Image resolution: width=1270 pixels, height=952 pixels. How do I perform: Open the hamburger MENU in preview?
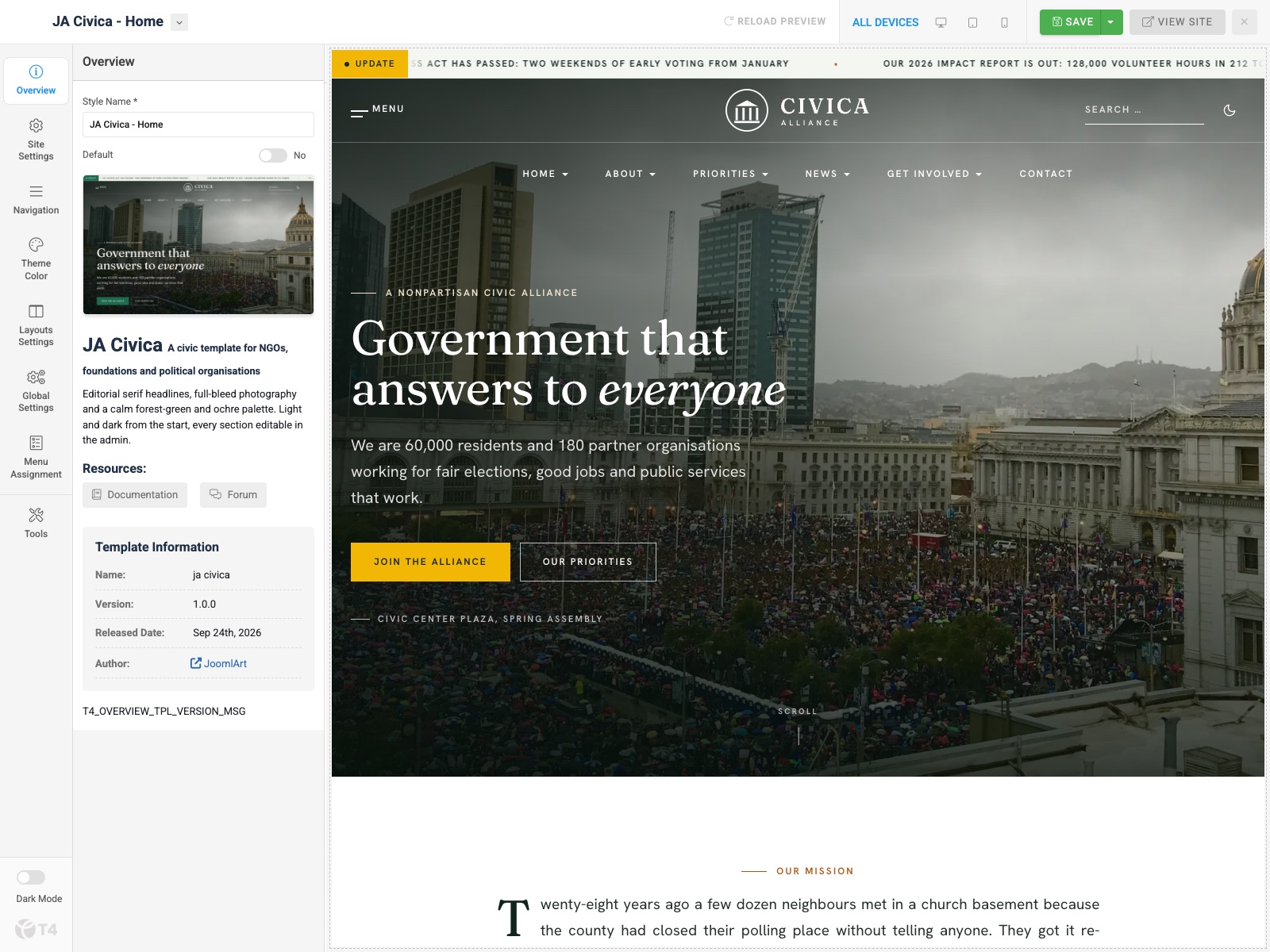(377, 109)
